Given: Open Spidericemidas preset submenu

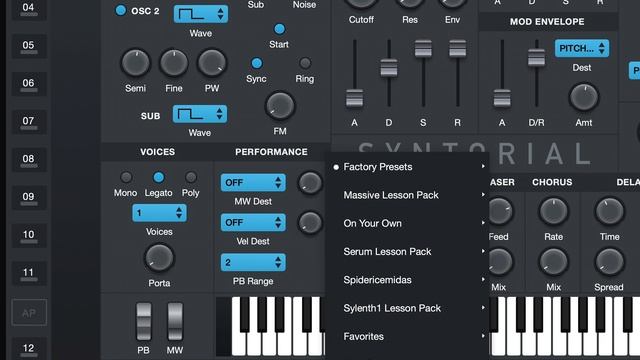Looking at the screenshot, I should (x=407, y=280).
